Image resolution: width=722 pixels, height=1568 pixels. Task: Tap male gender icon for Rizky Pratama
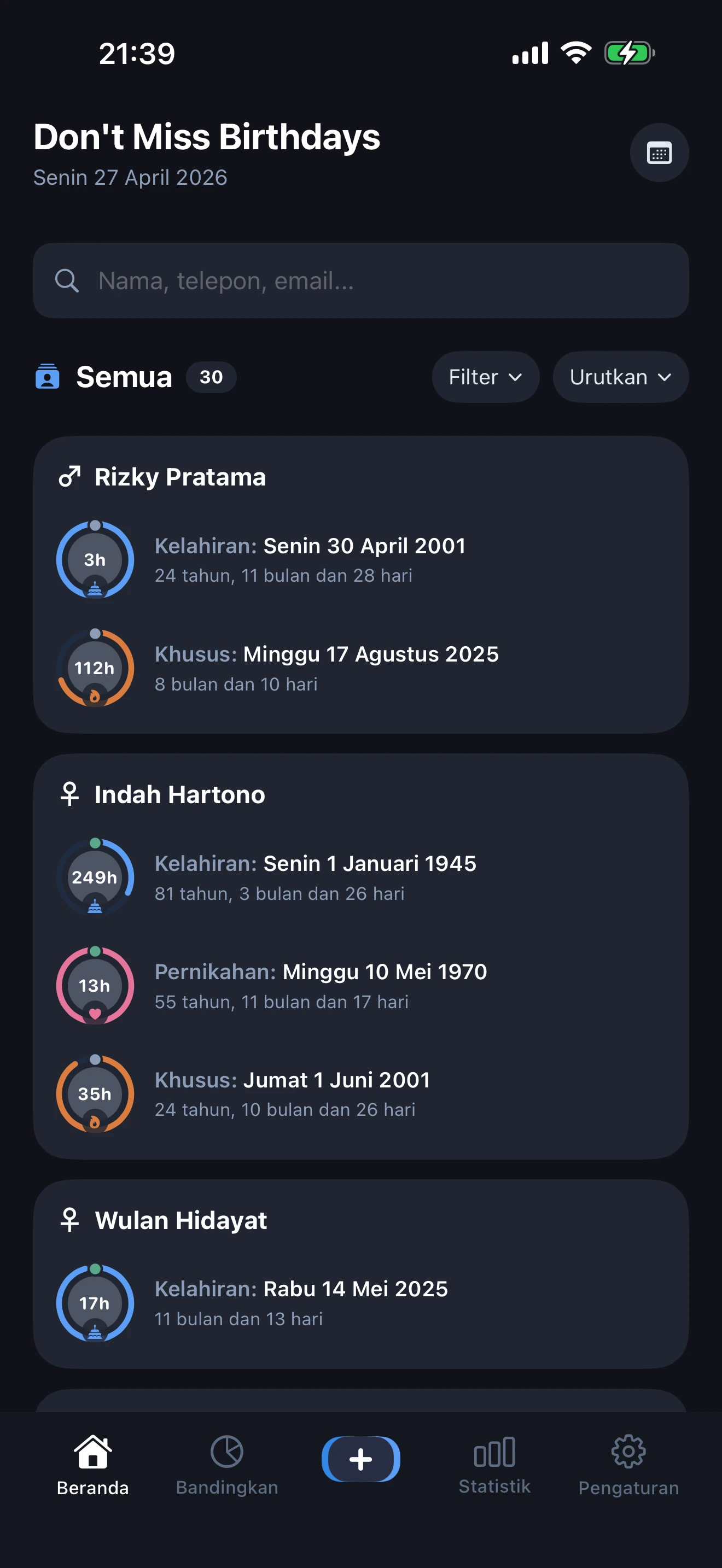pyautogui.click(x=69, y=477)
